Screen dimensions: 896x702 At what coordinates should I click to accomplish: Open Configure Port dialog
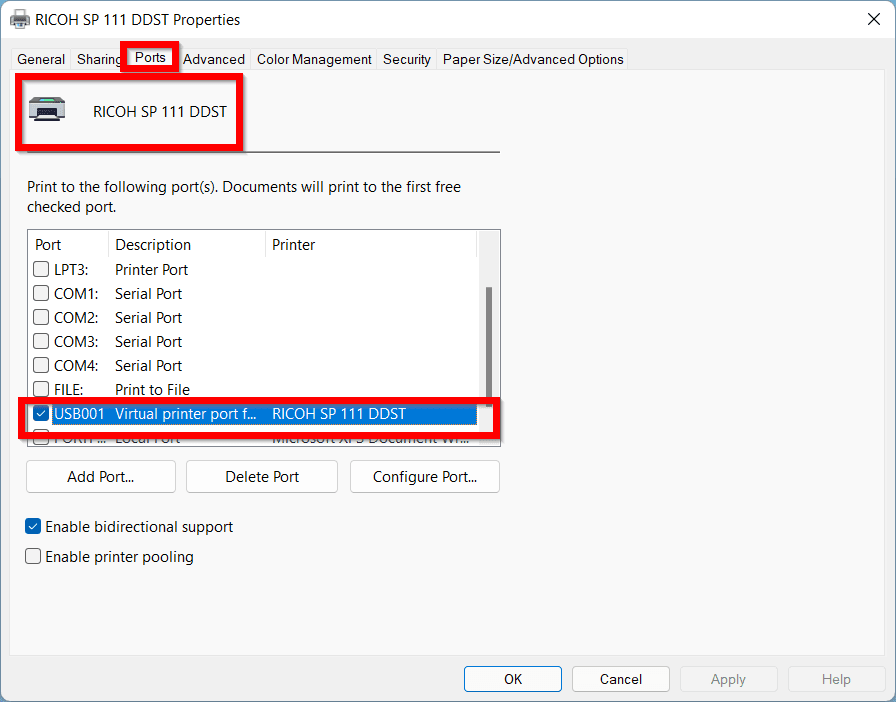425,477
